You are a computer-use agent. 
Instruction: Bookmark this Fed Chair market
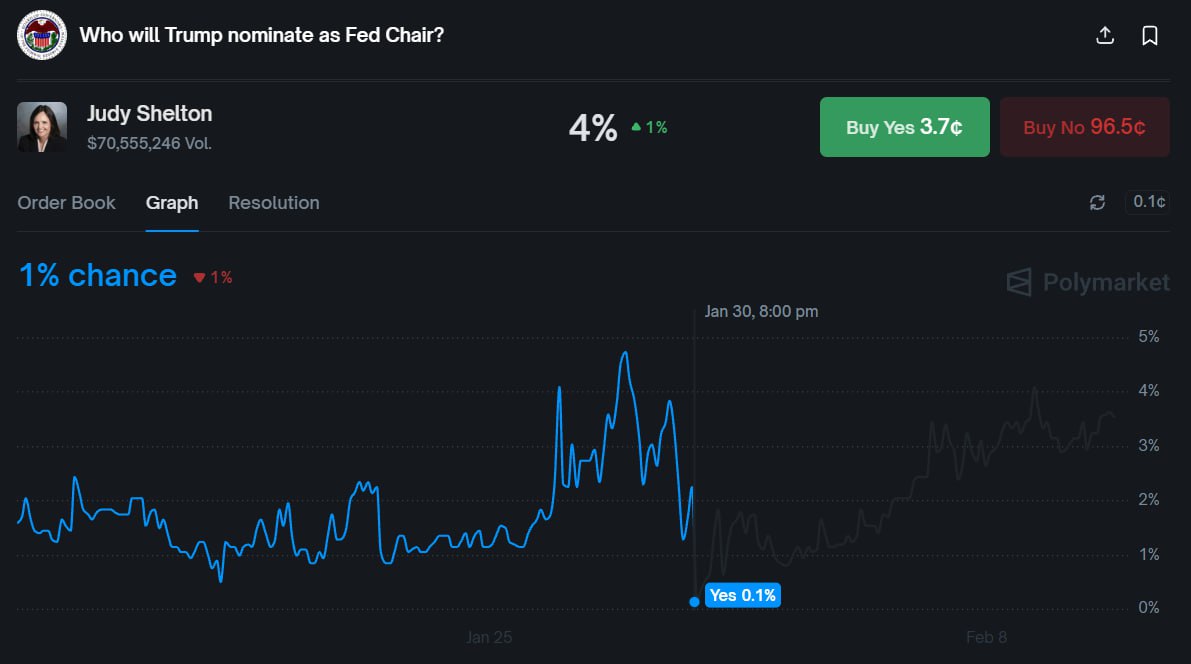pos(1150,36)
